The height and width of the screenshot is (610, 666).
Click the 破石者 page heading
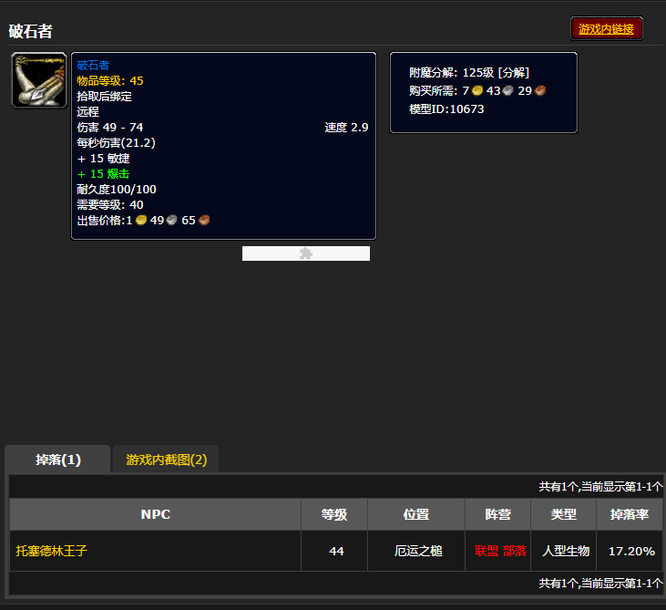30,31
